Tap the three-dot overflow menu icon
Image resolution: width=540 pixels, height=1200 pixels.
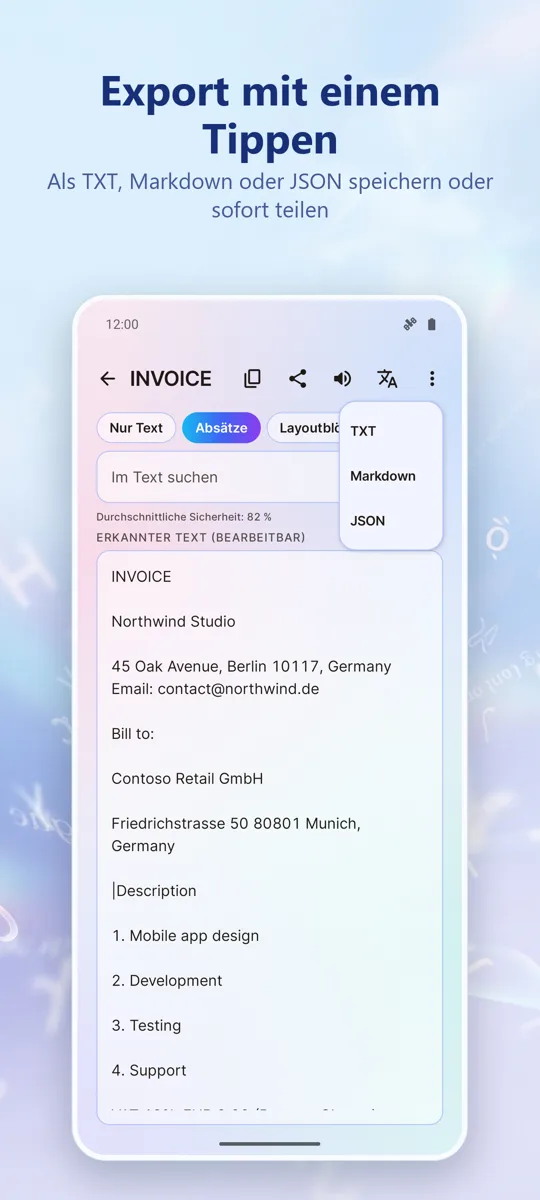tap(432, 379)
